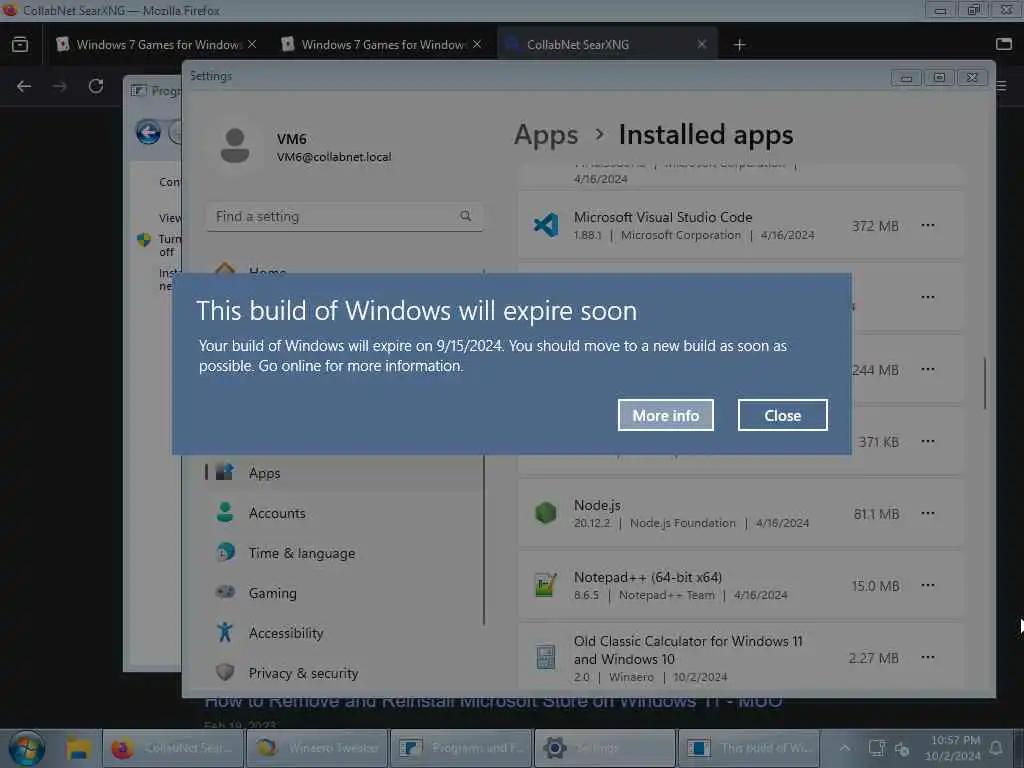Open options for Microsoft Visual Studio Code
This screenshot has height=768, width=1024.
pyautogui.click(x=927, y=225)
